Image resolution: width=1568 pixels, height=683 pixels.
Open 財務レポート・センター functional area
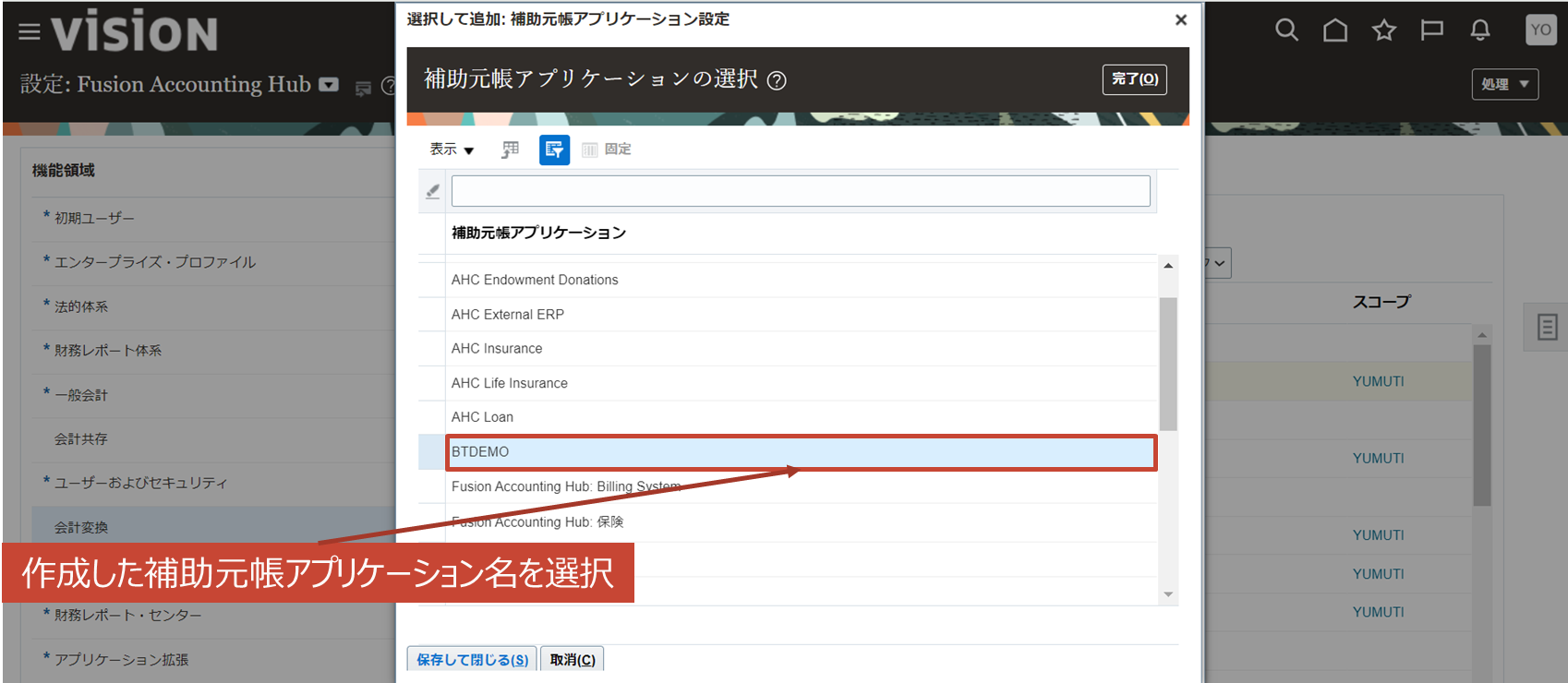127,615
